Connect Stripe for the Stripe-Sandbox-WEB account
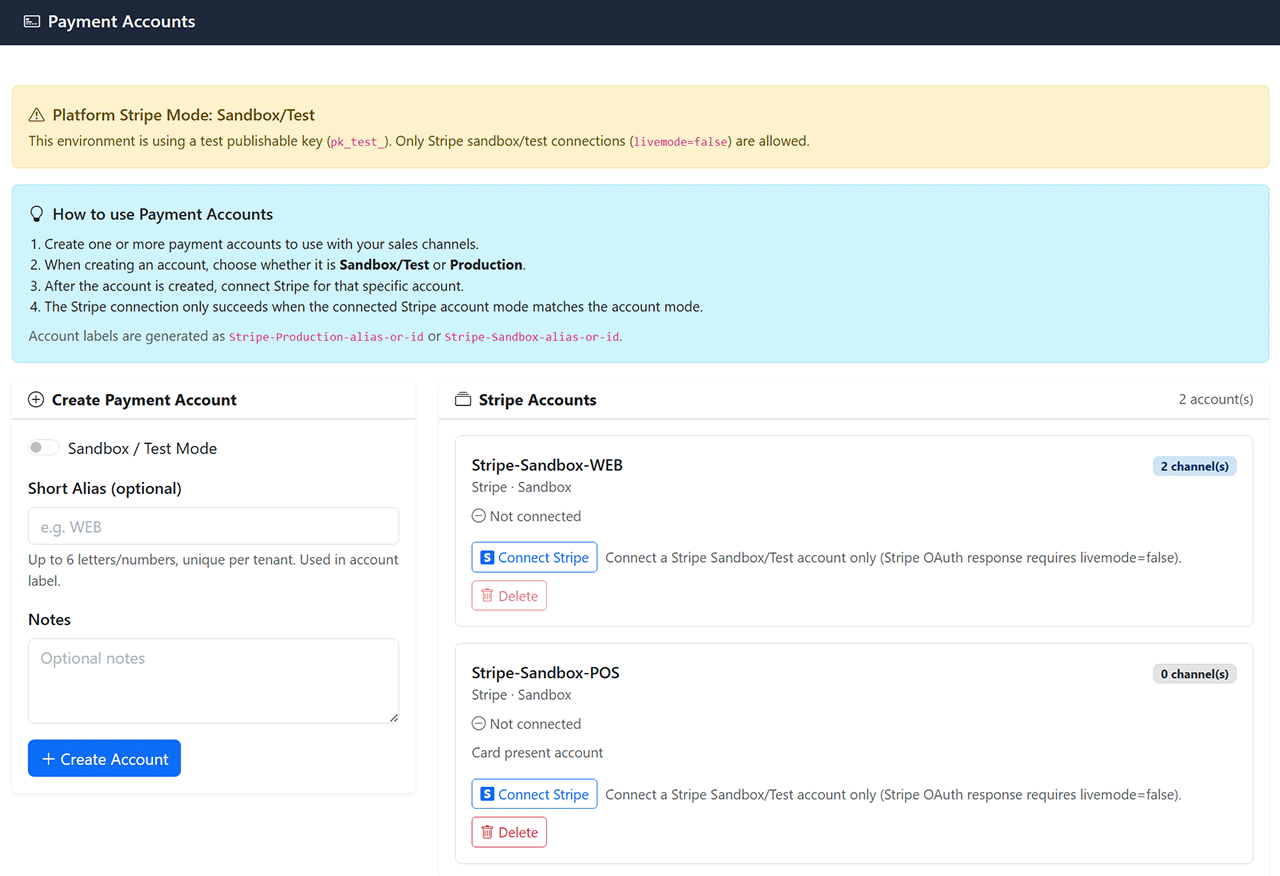The height and width of the screenshot is (876, 1280). pyautogui.click(x=534, y=558)
